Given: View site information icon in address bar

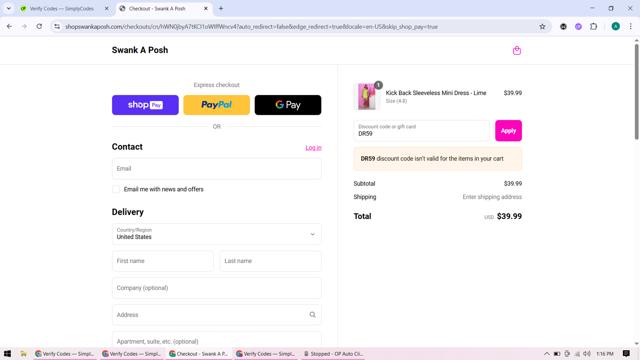Looking at the screenshot, I should point(57,27).
